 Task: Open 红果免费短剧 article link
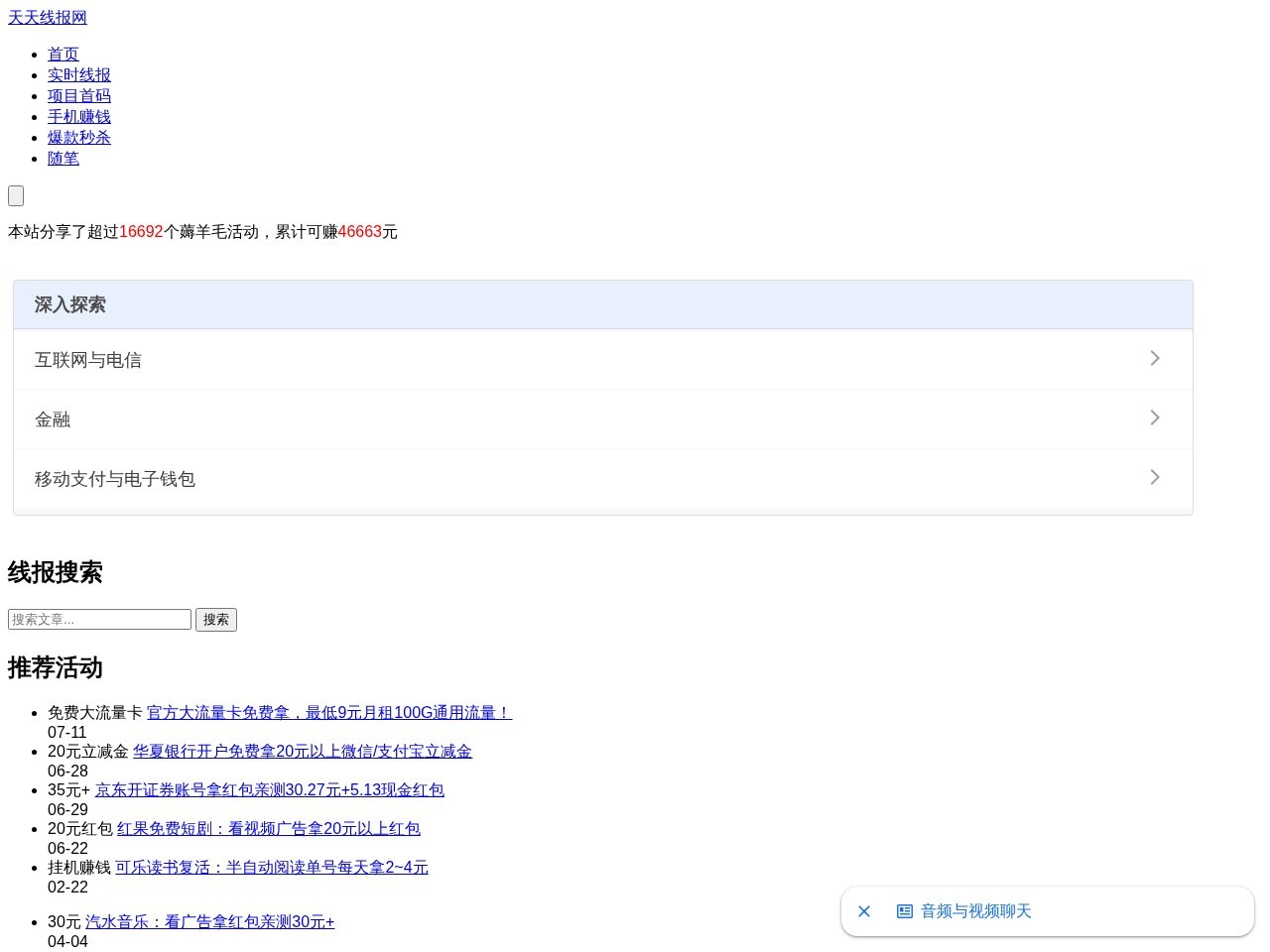click(269, 829)
